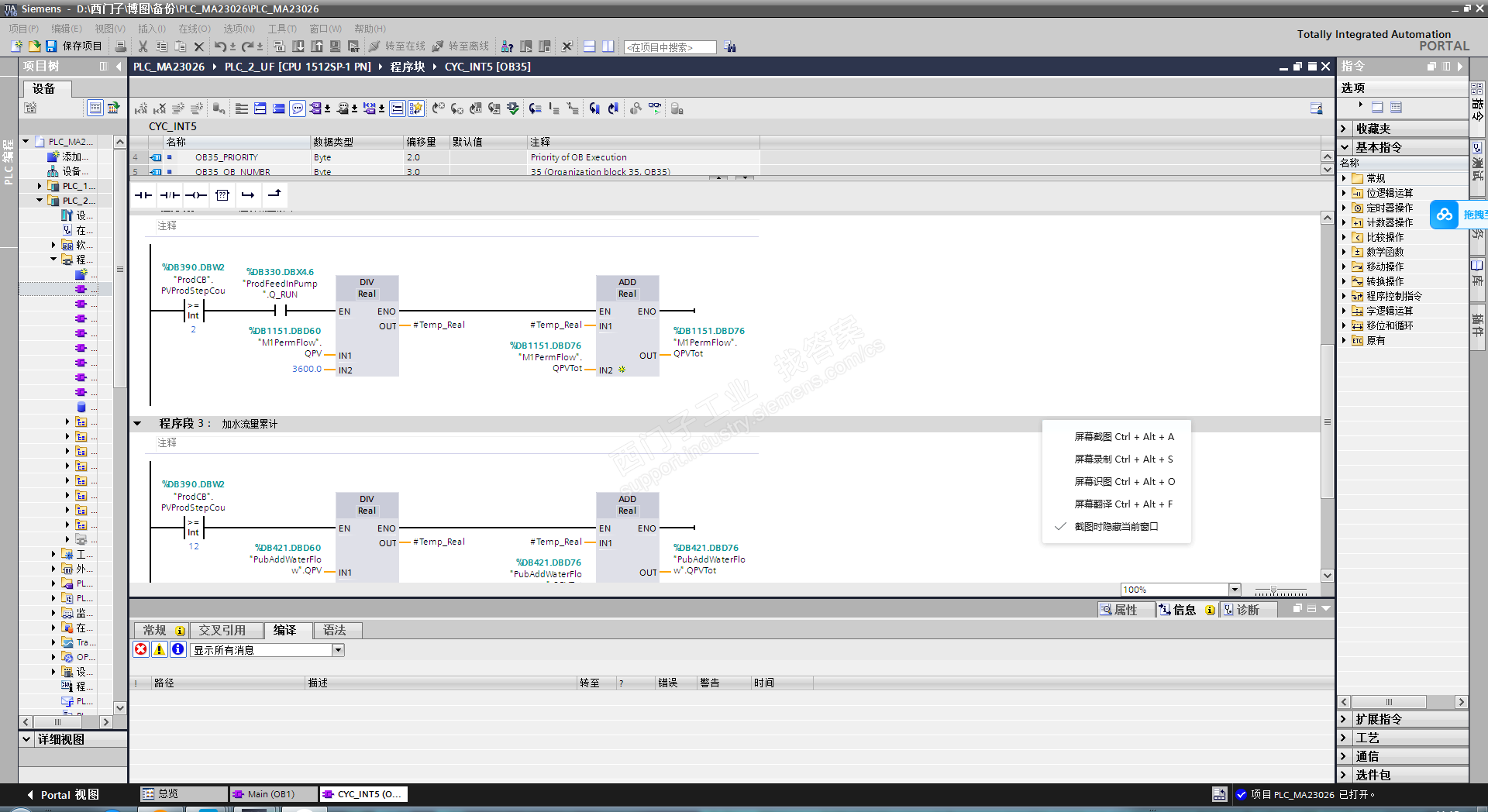Expand the 位逻辑运算 instruction folder
The width and height of the screenshot is (1488, 812).
coord(1345,193)
